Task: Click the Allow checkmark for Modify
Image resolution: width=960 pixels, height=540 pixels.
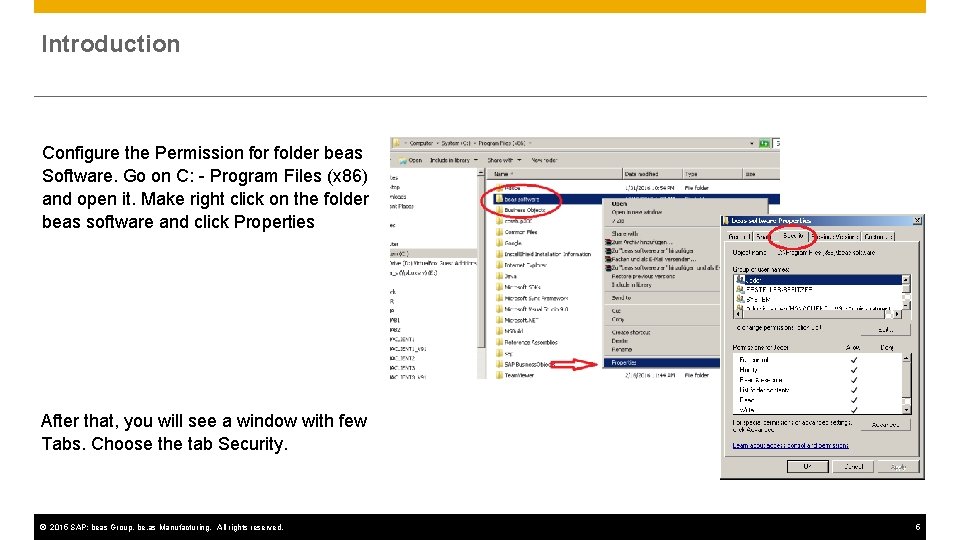Action: click(853, 370)
